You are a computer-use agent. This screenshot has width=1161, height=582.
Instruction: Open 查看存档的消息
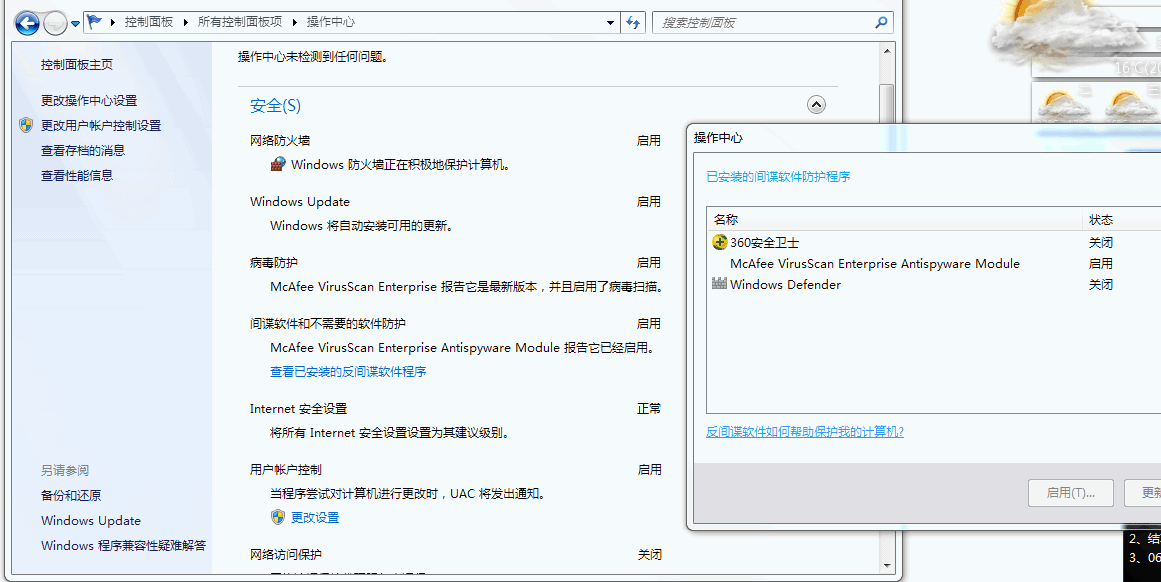coord(83,150)
